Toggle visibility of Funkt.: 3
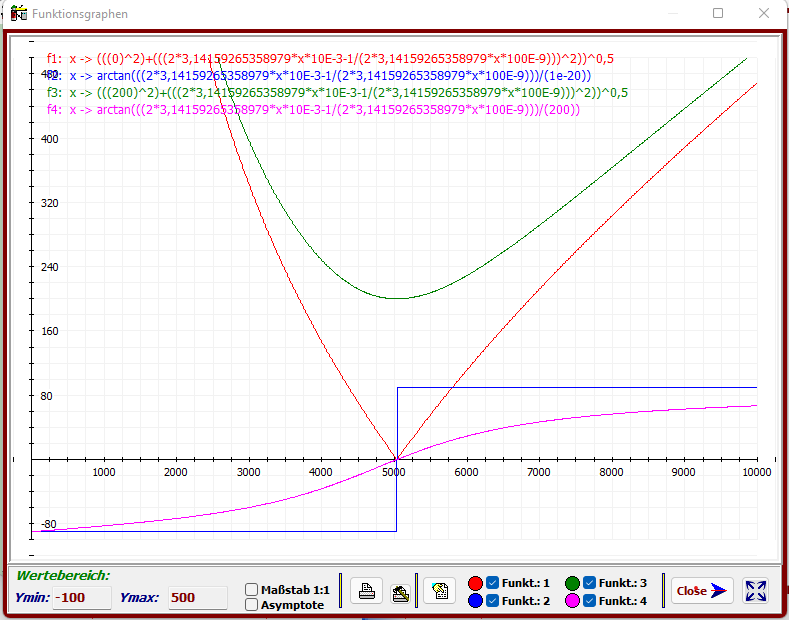This screenshot has width=789, height=620. pyautogui.click(x=590, y=583)
